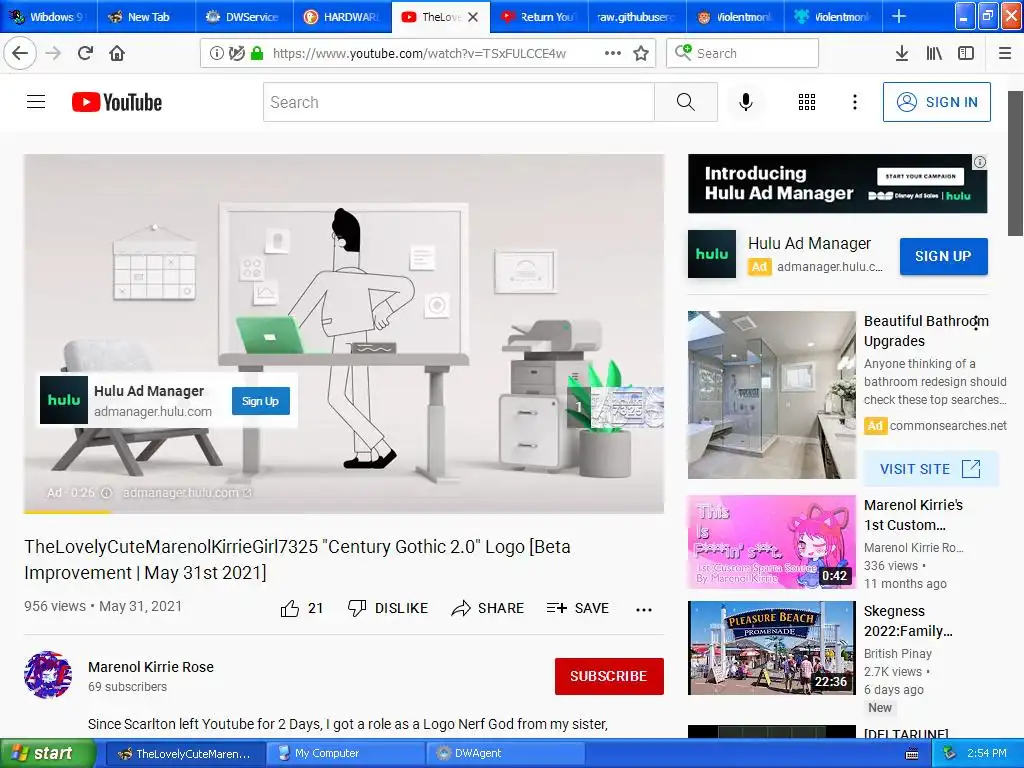Click Sign Up on video ad overlay
The image size is (1024, 768).
click(261, 401)
